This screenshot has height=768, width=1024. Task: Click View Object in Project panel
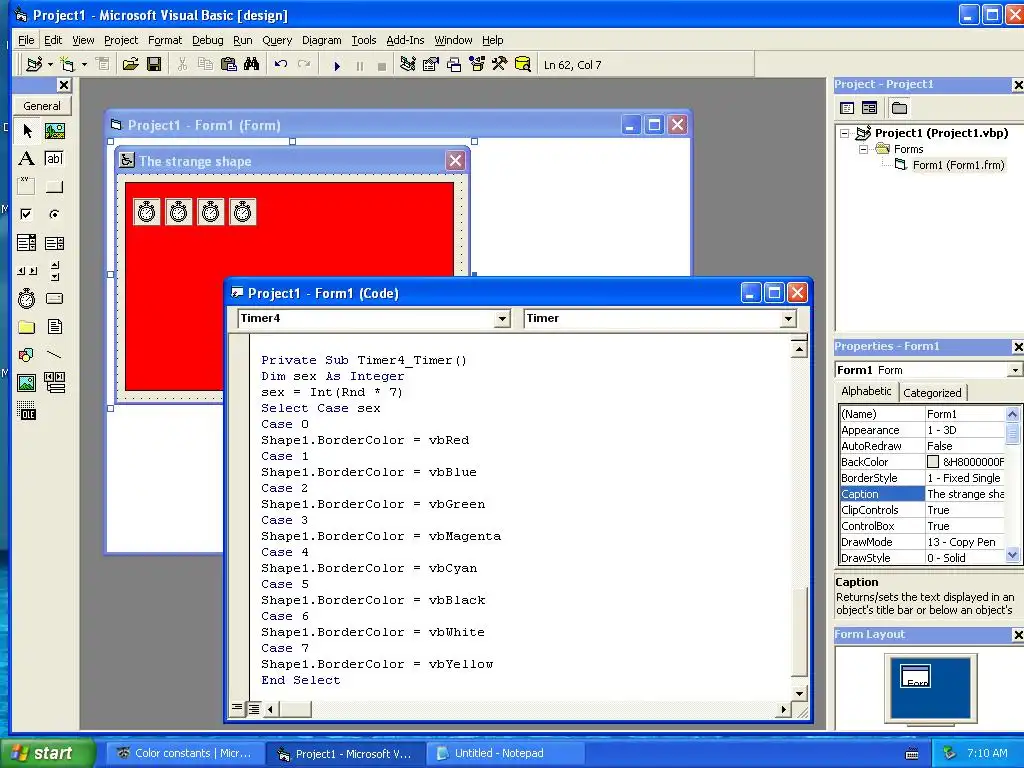pyautogui.click(x=869, y=108)
